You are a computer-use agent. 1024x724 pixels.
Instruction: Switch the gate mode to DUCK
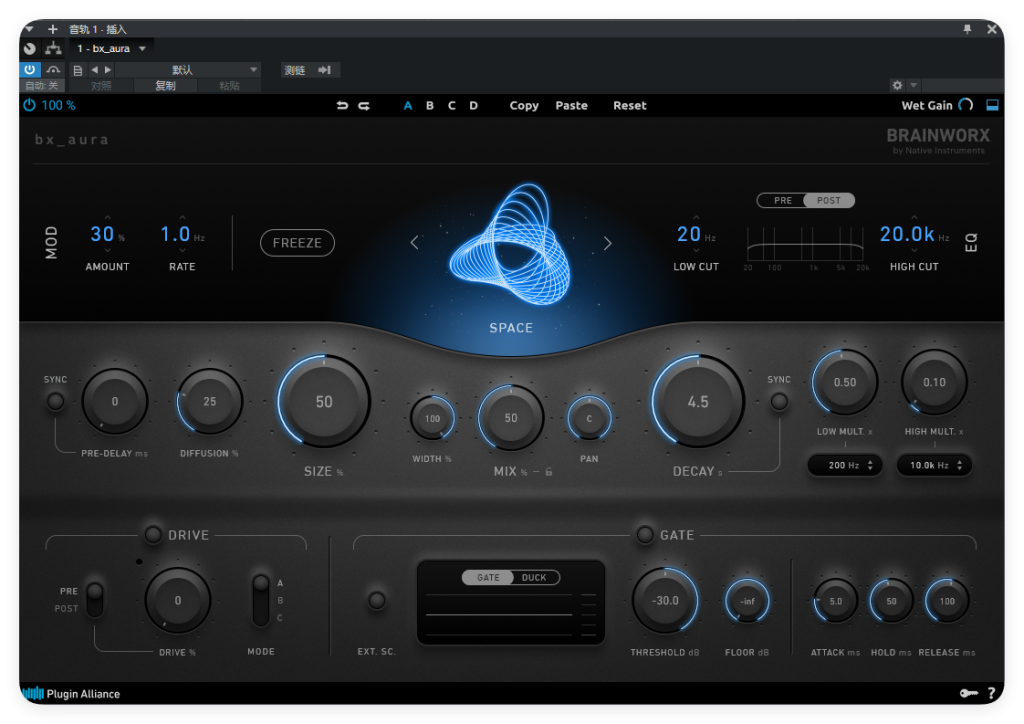pos(534,577)
